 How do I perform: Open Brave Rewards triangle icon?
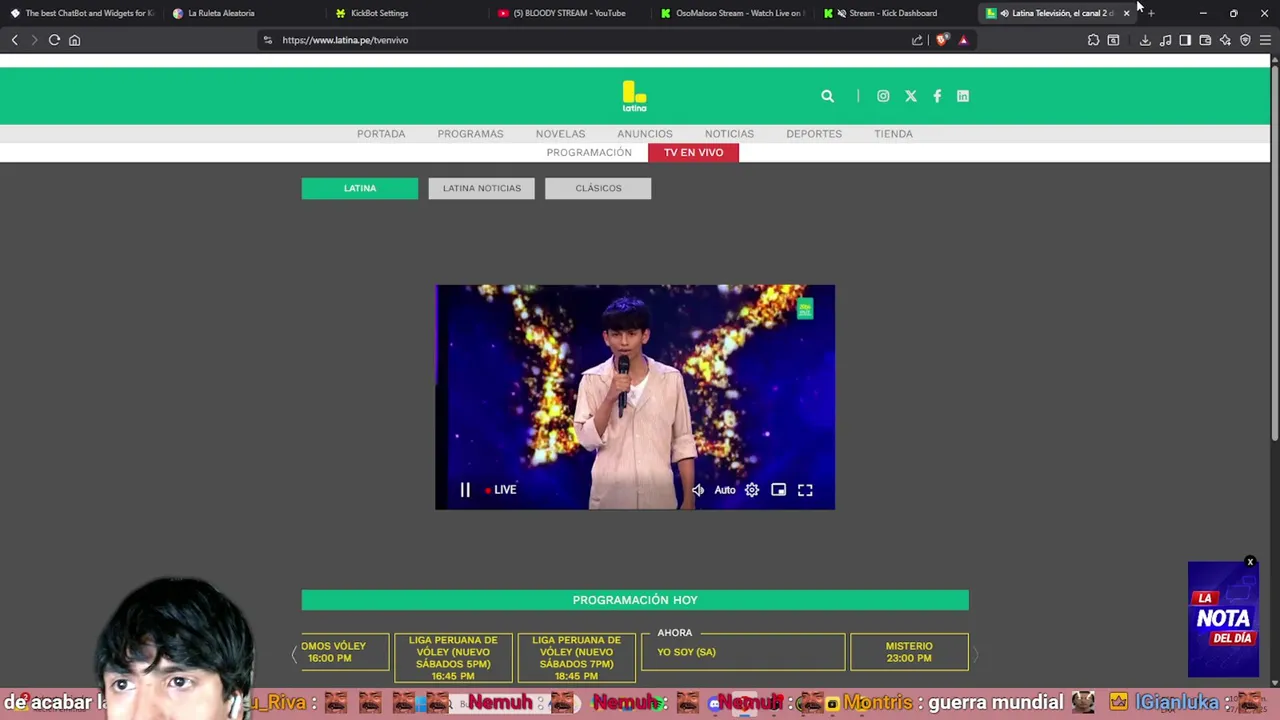(x=963, y=40)
